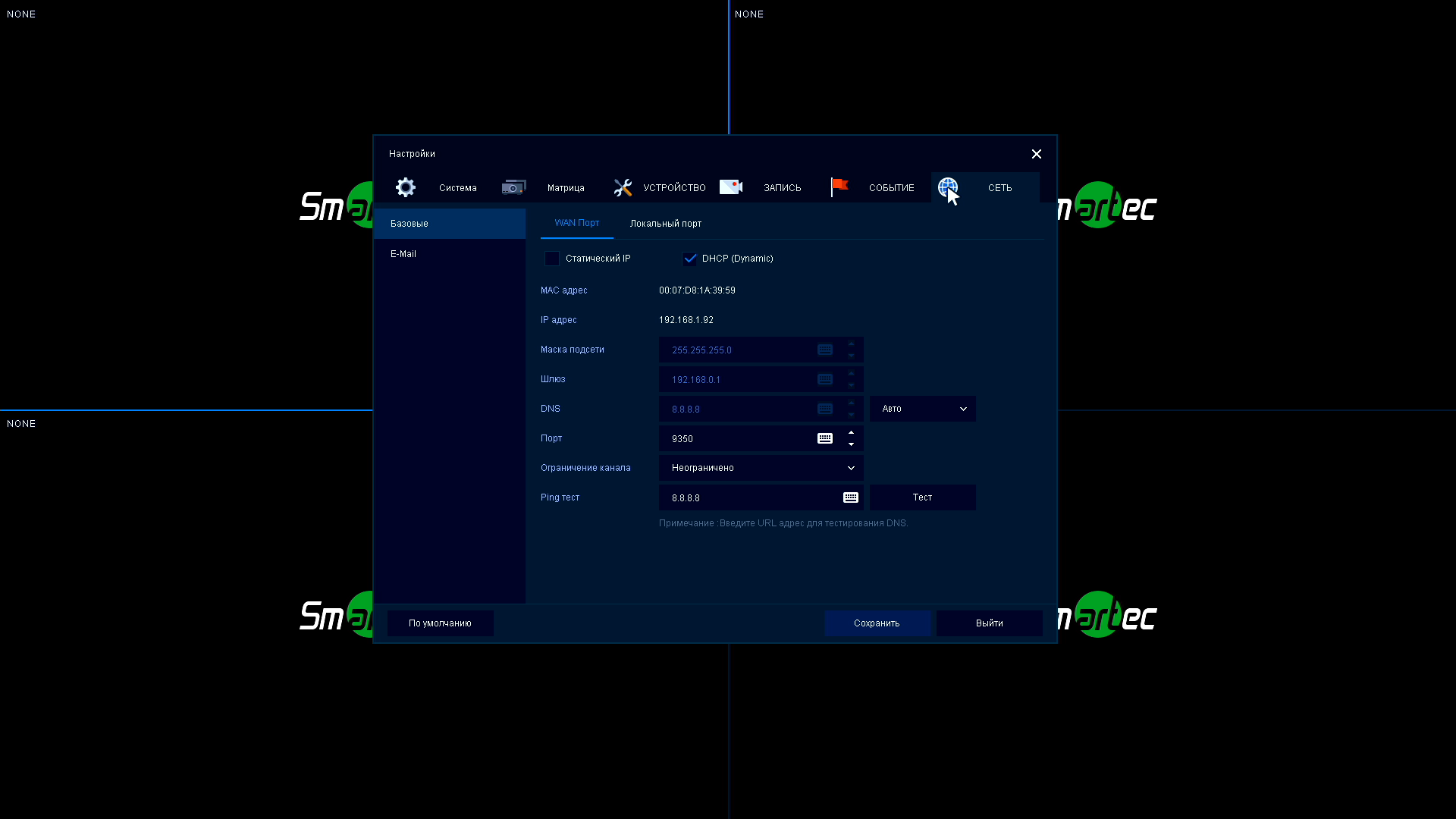The image size is (1456, 819).
Task: Open keyboard icon in Ping тест field
Action: (x=851, y=497)
